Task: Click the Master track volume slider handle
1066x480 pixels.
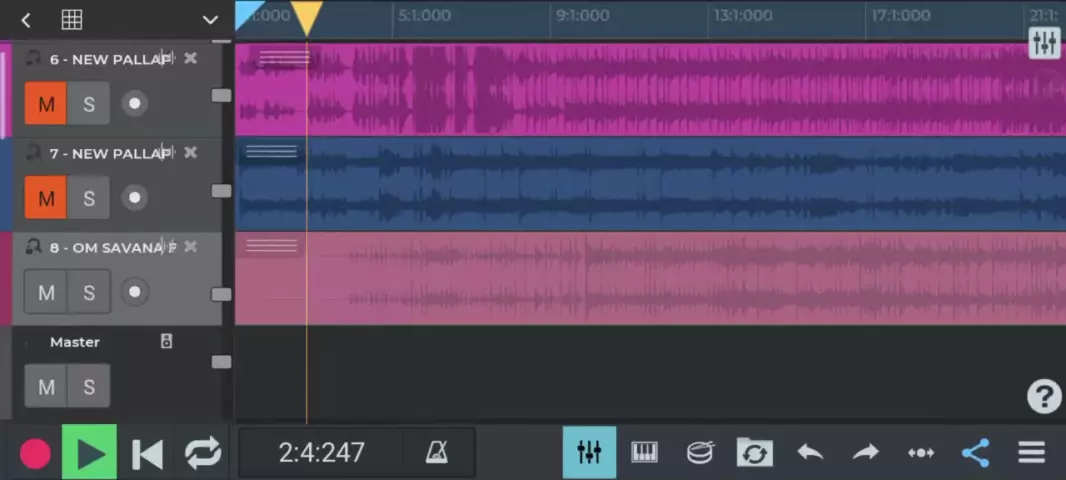Action: click(x=221, y=362)
